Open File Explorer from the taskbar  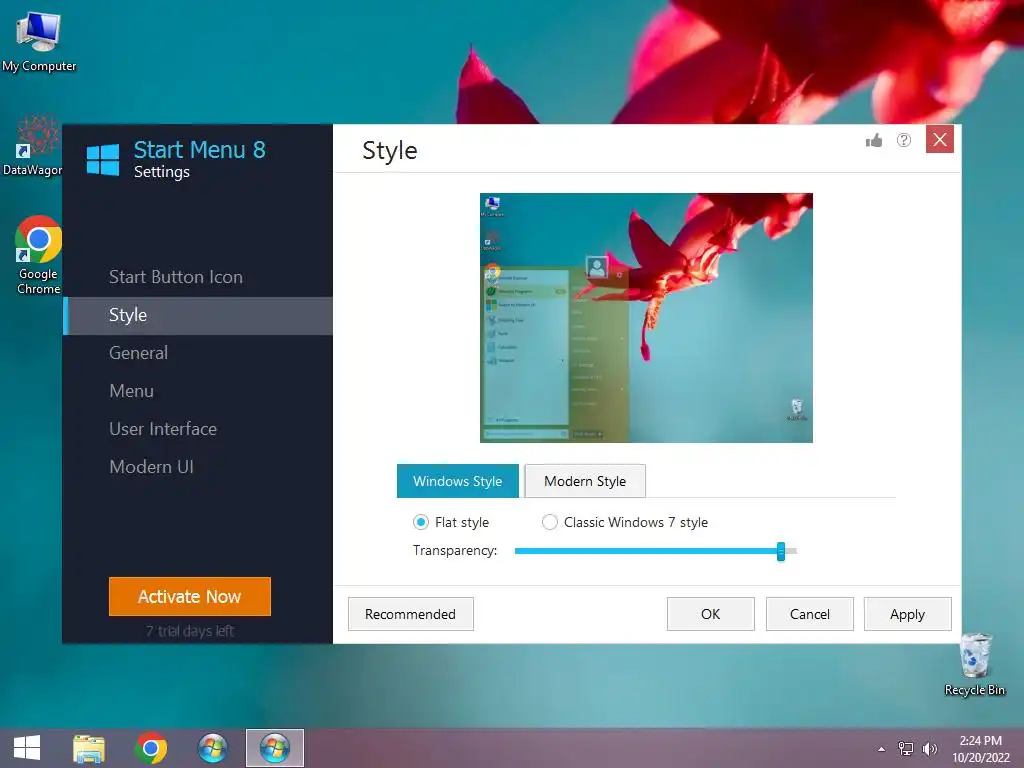89,748
